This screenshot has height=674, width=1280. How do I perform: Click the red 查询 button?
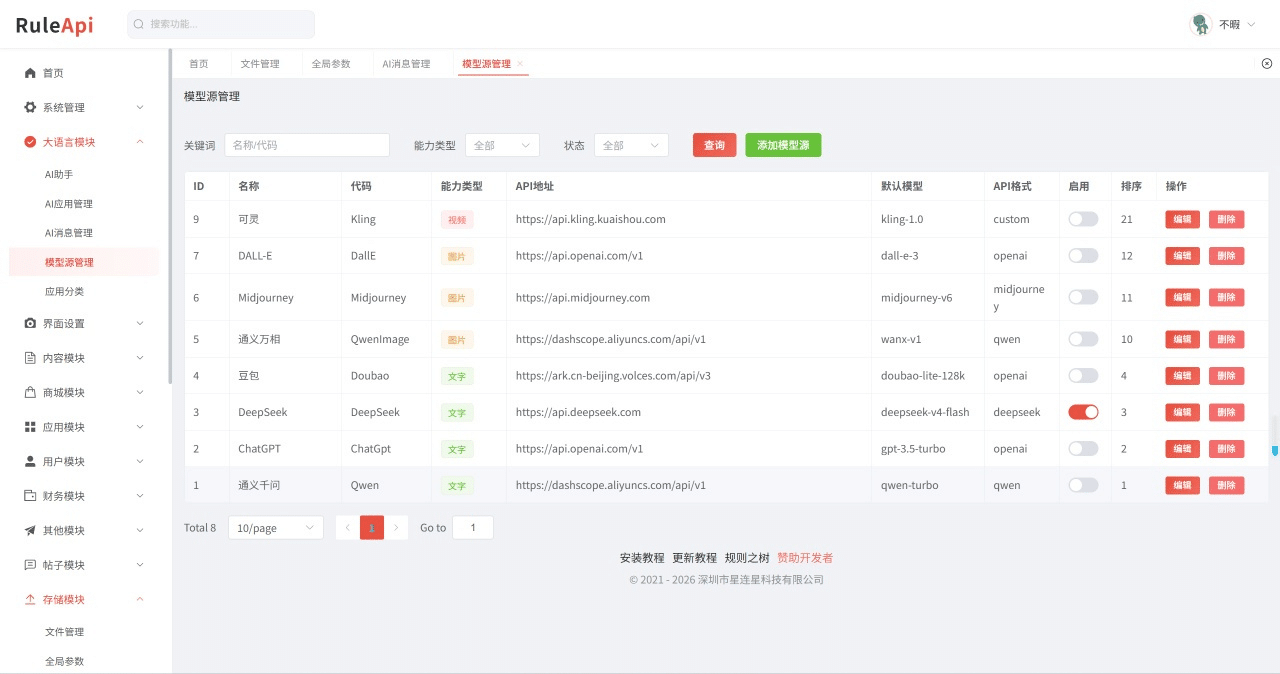point(714,145)
